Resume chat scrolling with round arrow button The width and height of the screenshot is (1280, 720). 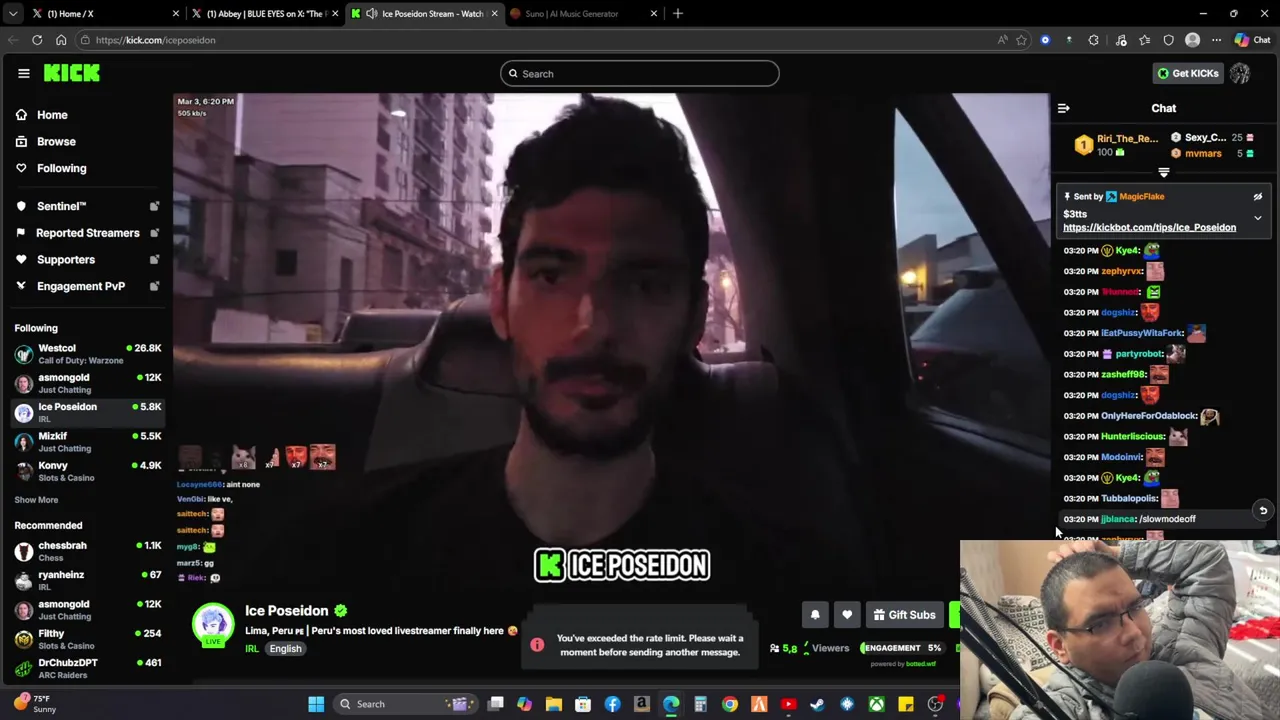point(1263,511)
